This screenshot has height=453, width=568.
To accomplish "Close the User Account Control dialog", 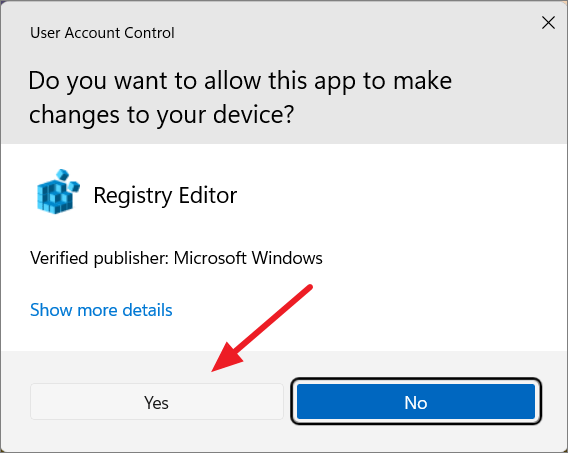I will (x=548, y=22).
